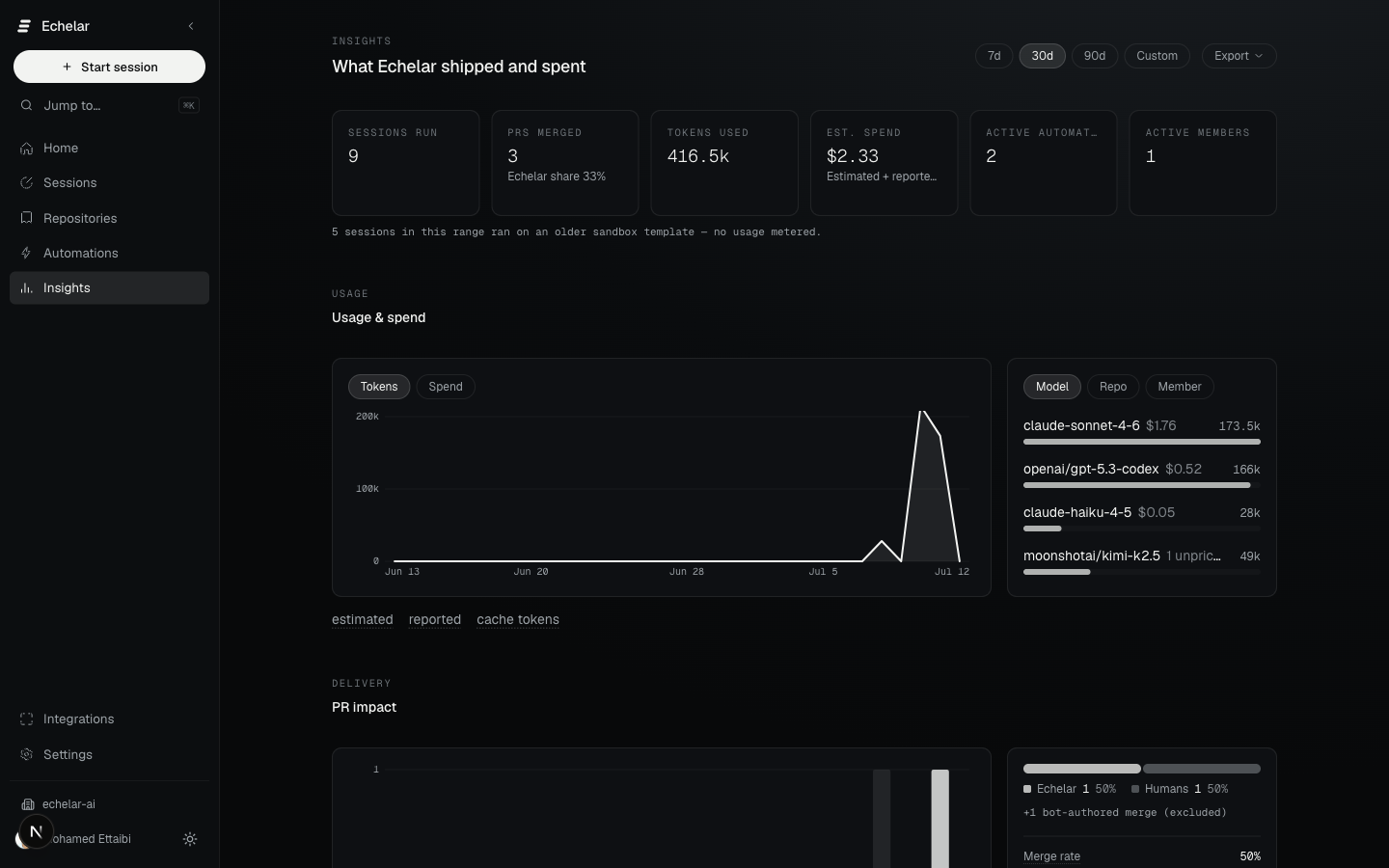Show breakdown by Member
The height and width of the screenshot is (868, 1389).
point(1180,387)
